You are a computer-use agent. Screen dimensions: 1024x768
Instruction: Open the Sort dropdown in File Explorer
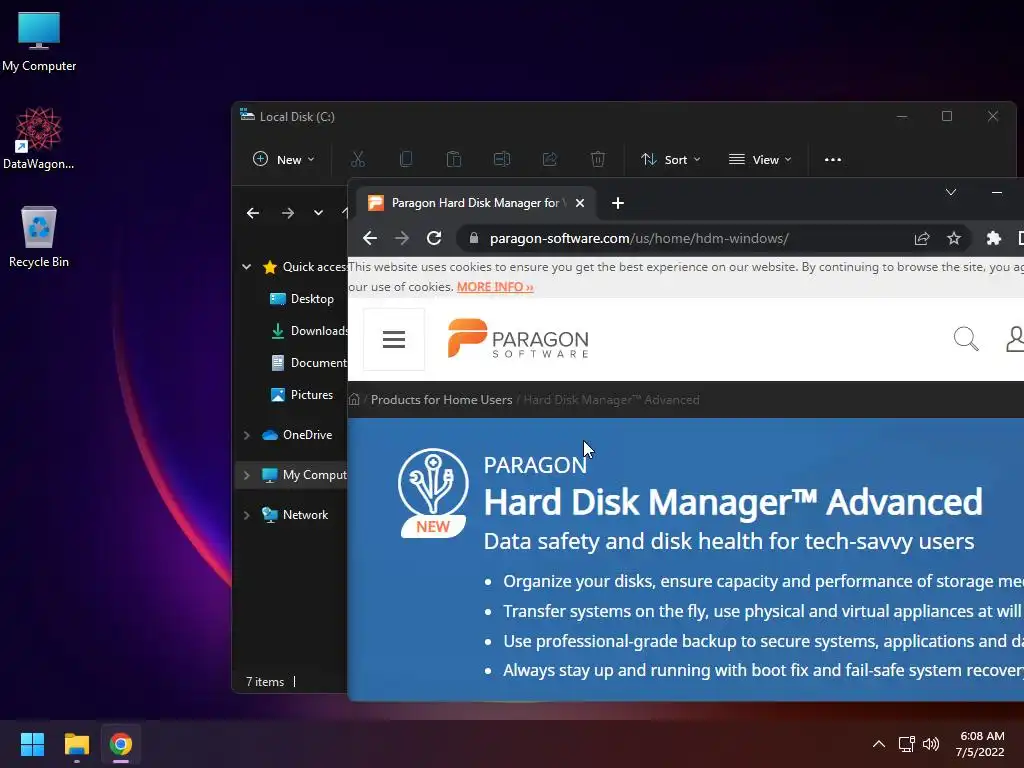[x=671, y=159]
